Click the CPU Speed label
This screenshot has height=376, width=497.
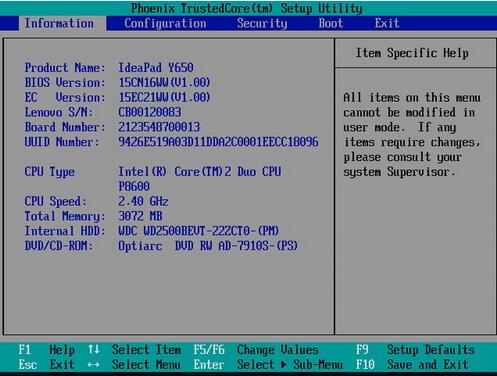point(56,201)
